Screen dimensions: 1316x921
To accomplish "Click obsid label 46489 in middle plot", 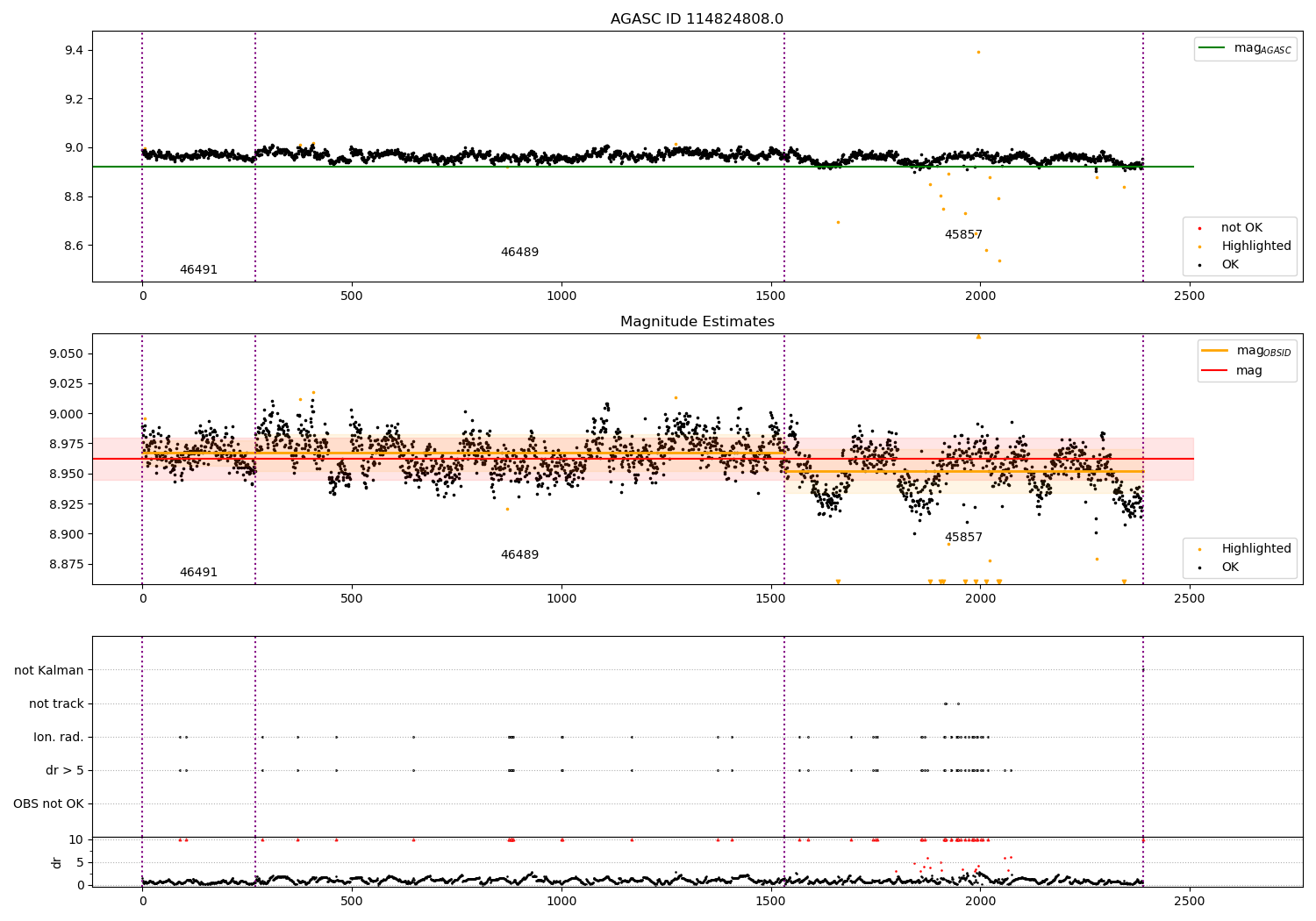I will tap(519, 555).
